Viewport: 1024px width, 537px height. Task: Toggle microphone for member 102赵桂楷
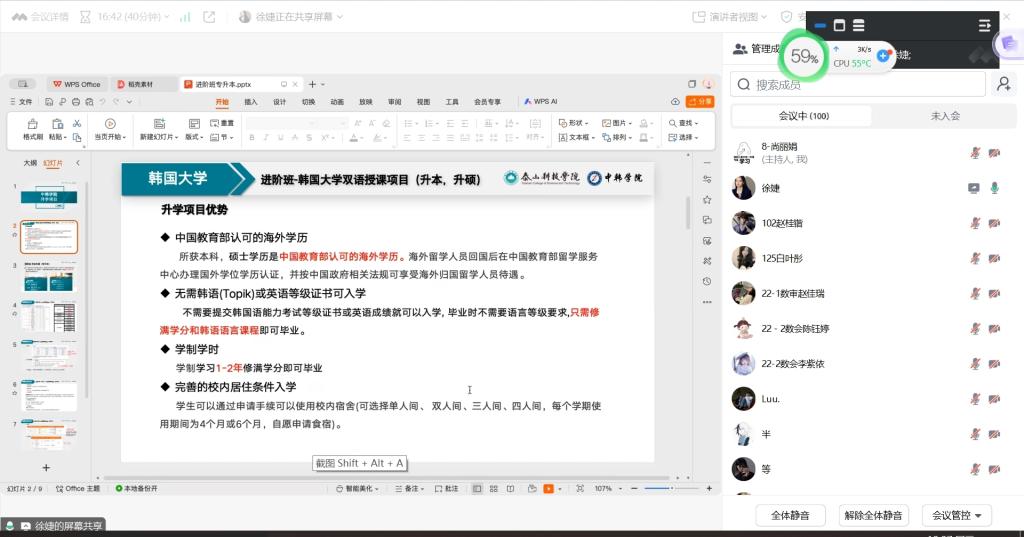975,223
